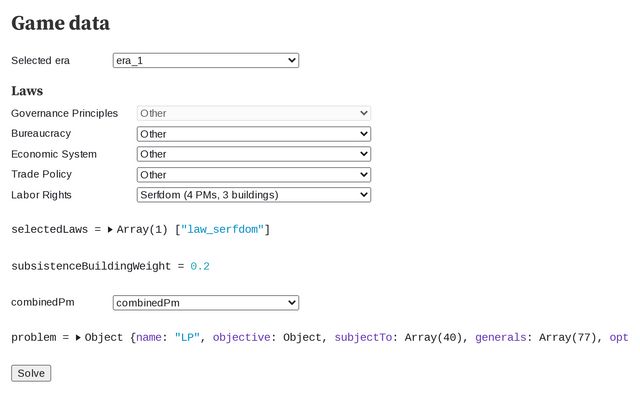Open the Economic System dropdown
The width and height of the screenshot is (640, 400).
tap(253, 154)
